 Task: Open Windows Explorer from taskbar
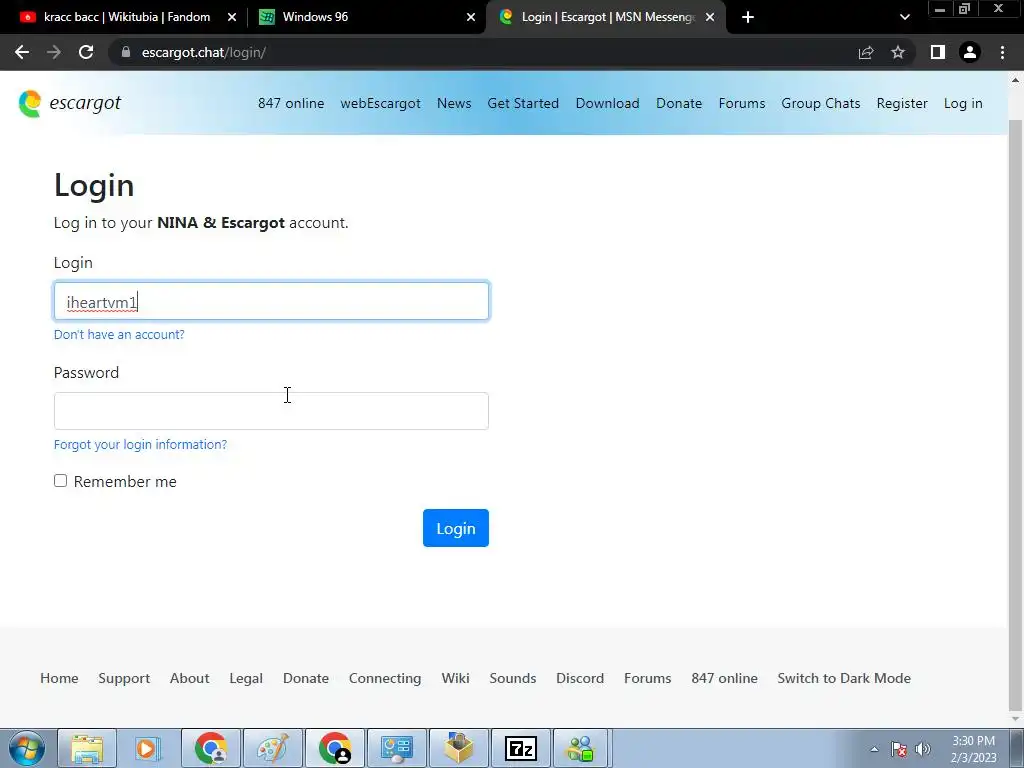(x=87, y=748)
